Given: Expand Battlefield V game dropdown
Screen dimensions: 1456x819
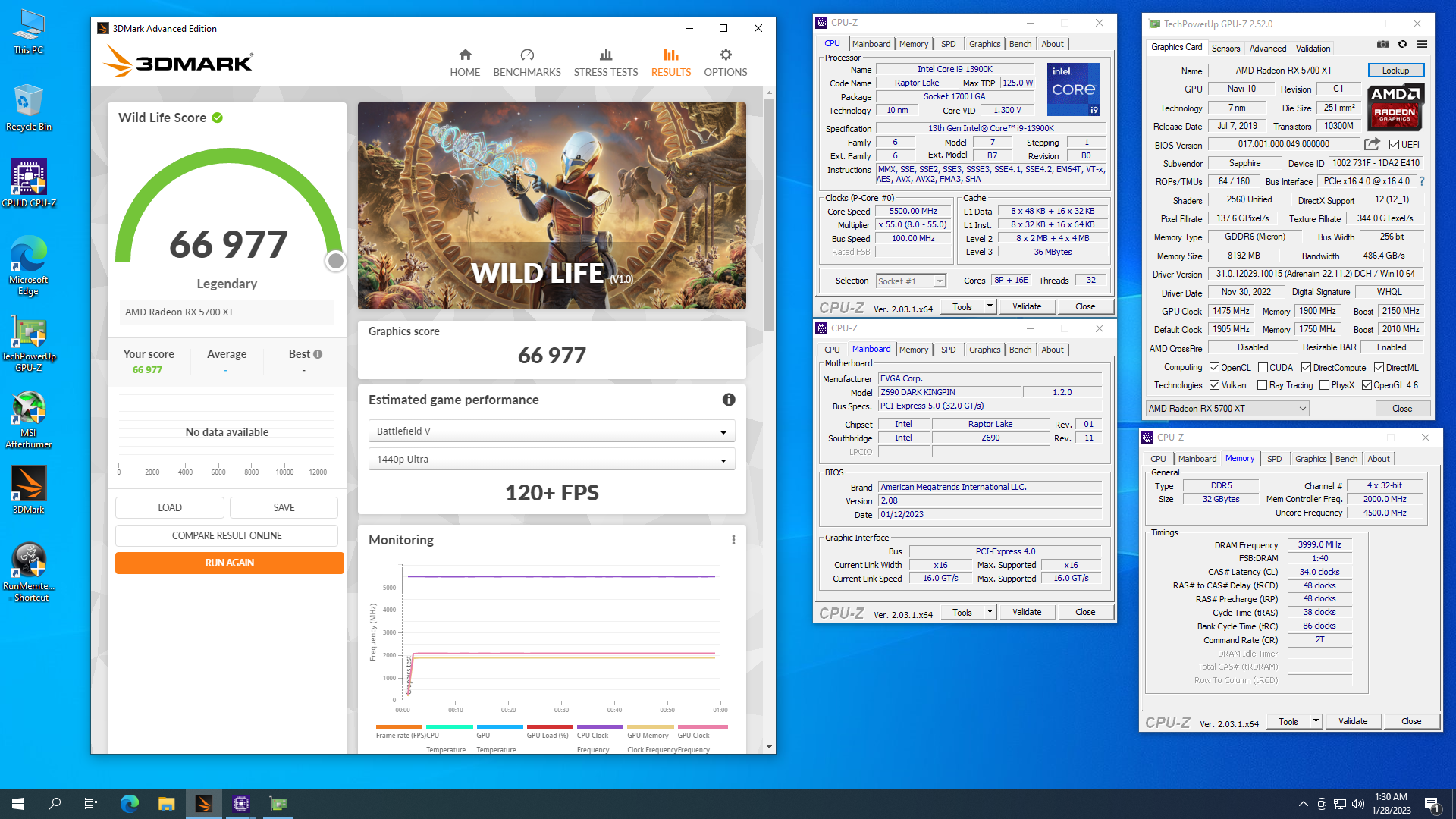Looking at the screenshot, I should pos(551,431).
